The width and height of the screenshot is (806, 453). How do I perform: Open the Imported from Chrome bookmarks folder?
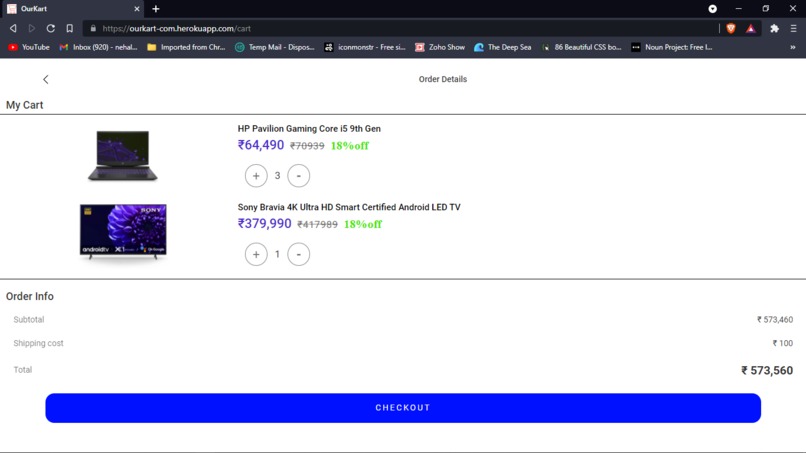186,47
